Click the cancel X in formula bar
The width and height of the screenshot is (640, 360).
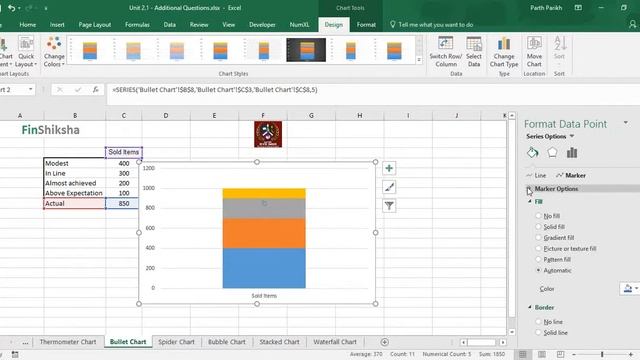[x=60, y=89]
